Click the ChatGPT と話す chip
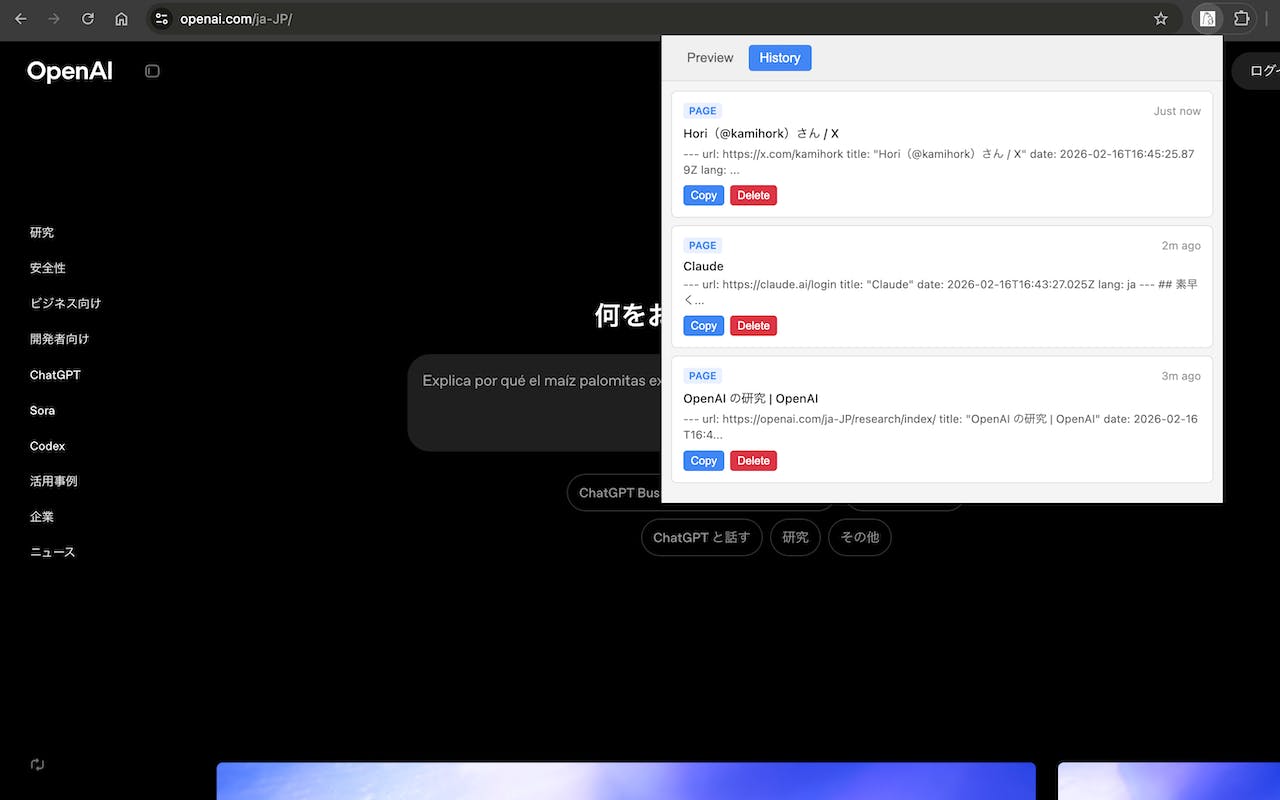This screenshot has height=800, width=1280. [x=701, y=537]
